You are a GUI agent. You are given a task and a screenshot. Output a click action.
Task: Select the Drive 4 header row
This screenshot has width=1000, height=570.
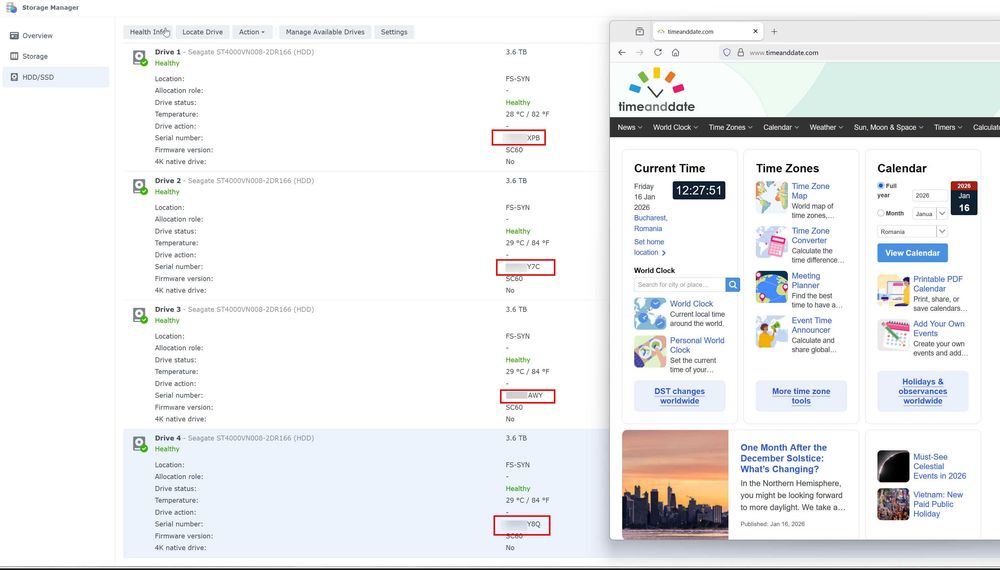[x=366, y=443]
